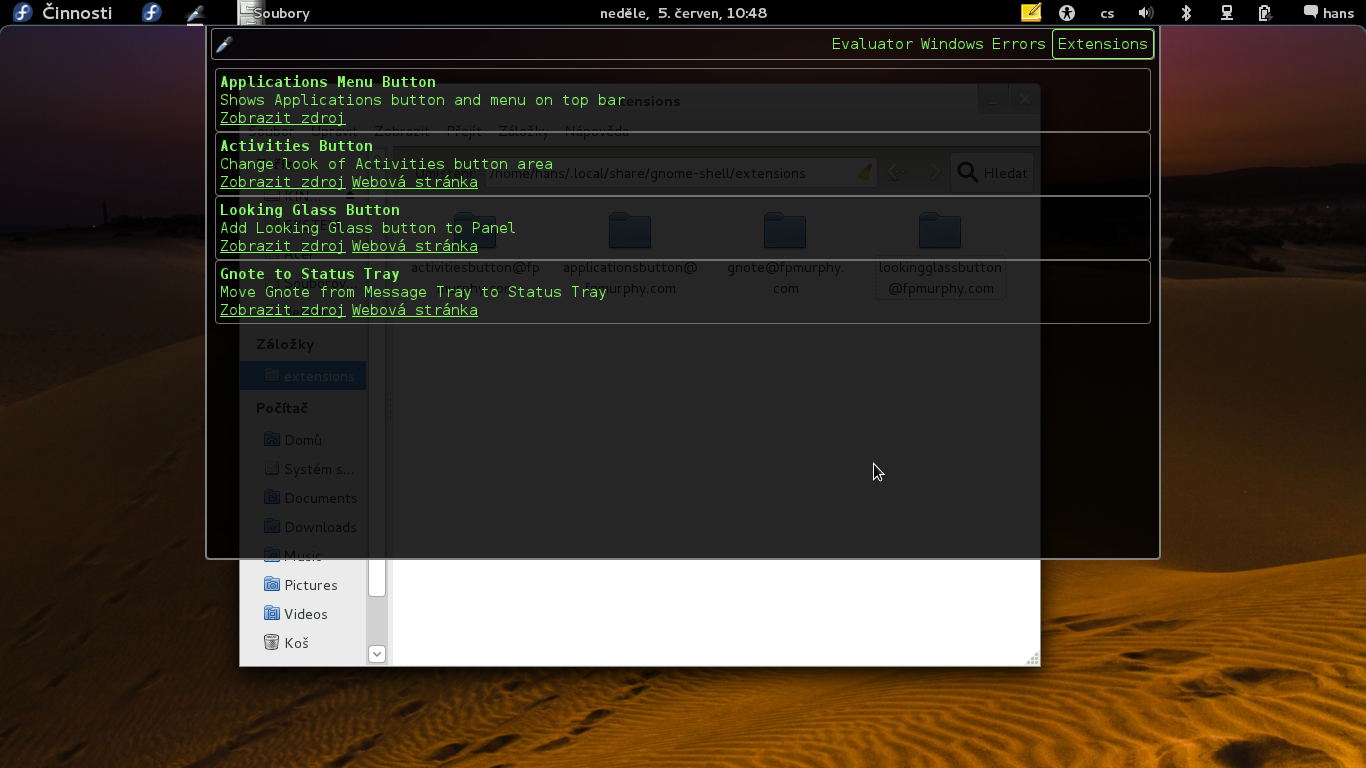View source of Activities Button extension

click(283, 182)
